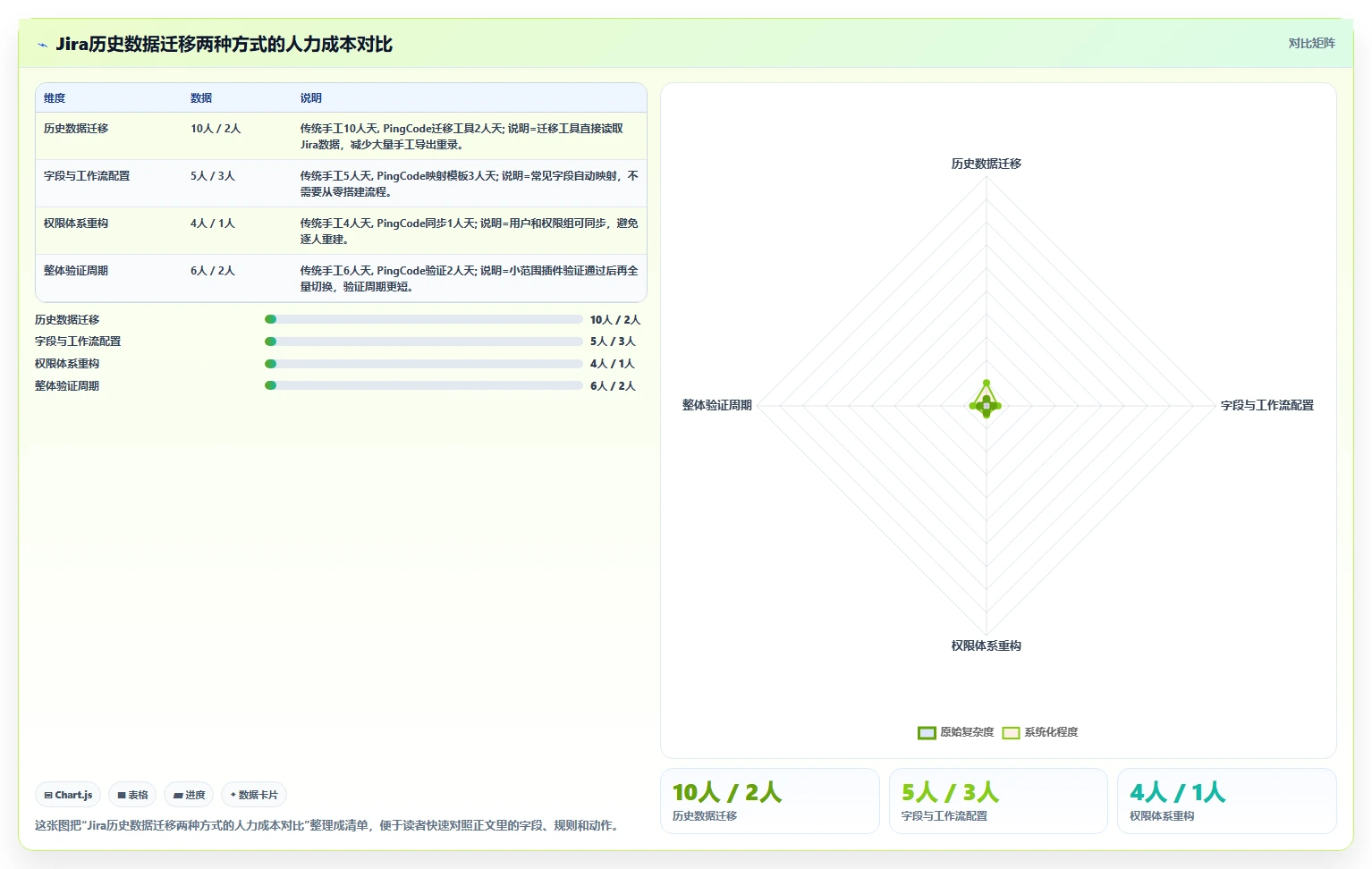Click the radar axis label 字段与工作流配置
The width and height of the screenshot is (1372, 869).
1267,405
